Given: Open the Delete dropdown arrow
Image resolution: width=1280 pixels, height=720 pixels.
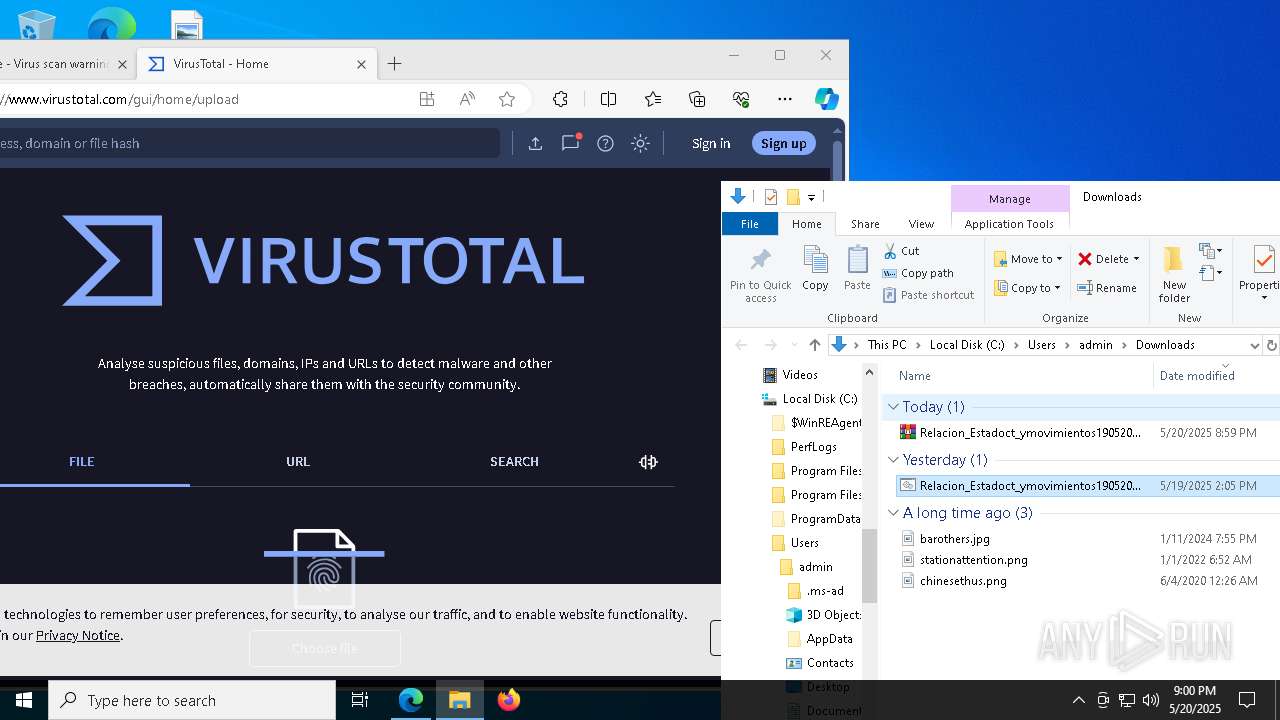Looking at the screenshot, I should [1136, 259].
